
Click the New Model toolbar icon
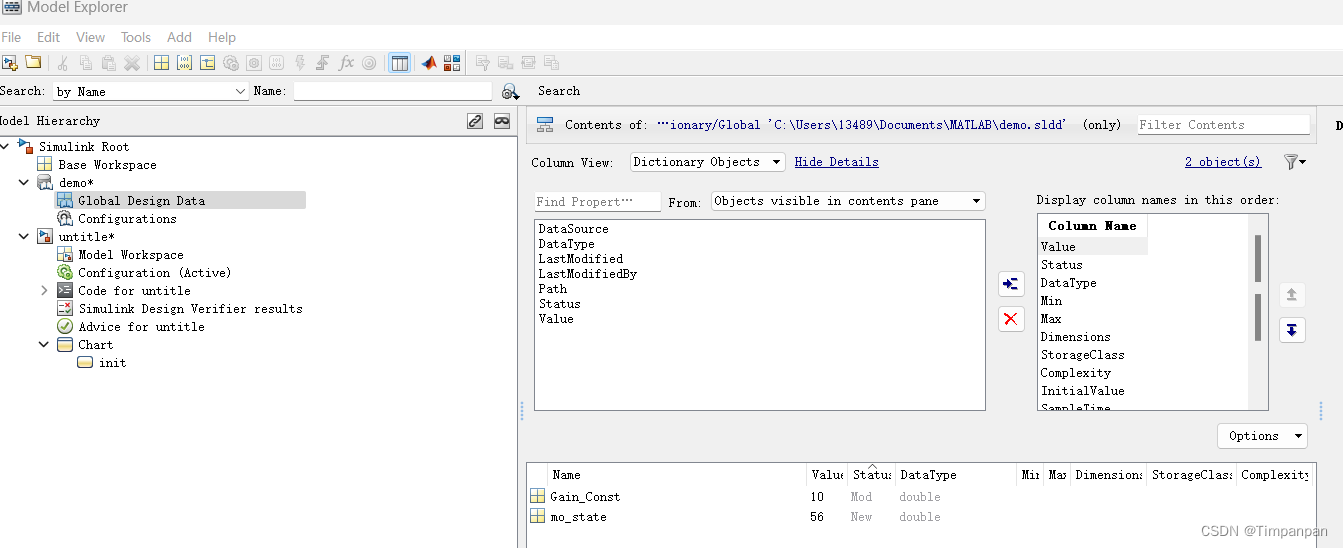click(10, 63)
